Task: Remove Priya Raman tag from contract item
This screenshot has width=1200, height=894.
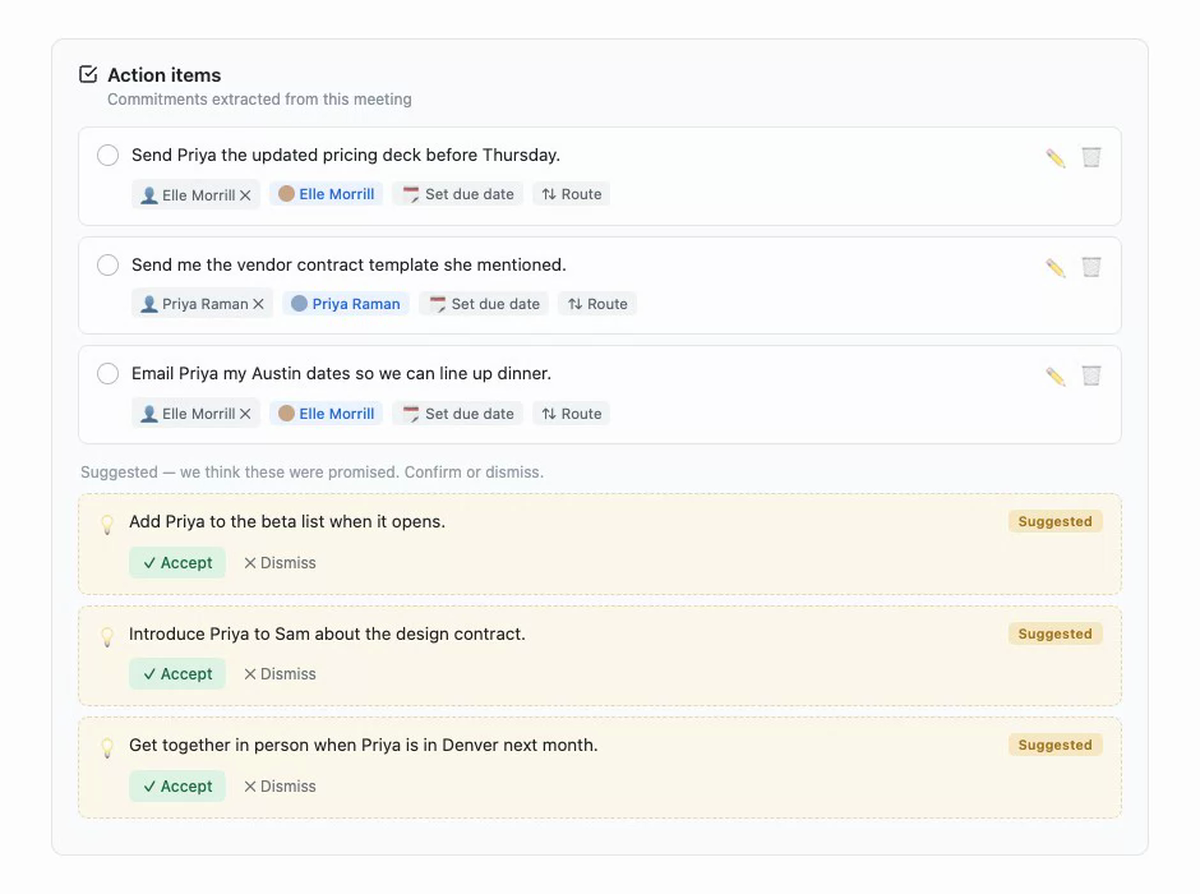Action: tap(258, 304)
